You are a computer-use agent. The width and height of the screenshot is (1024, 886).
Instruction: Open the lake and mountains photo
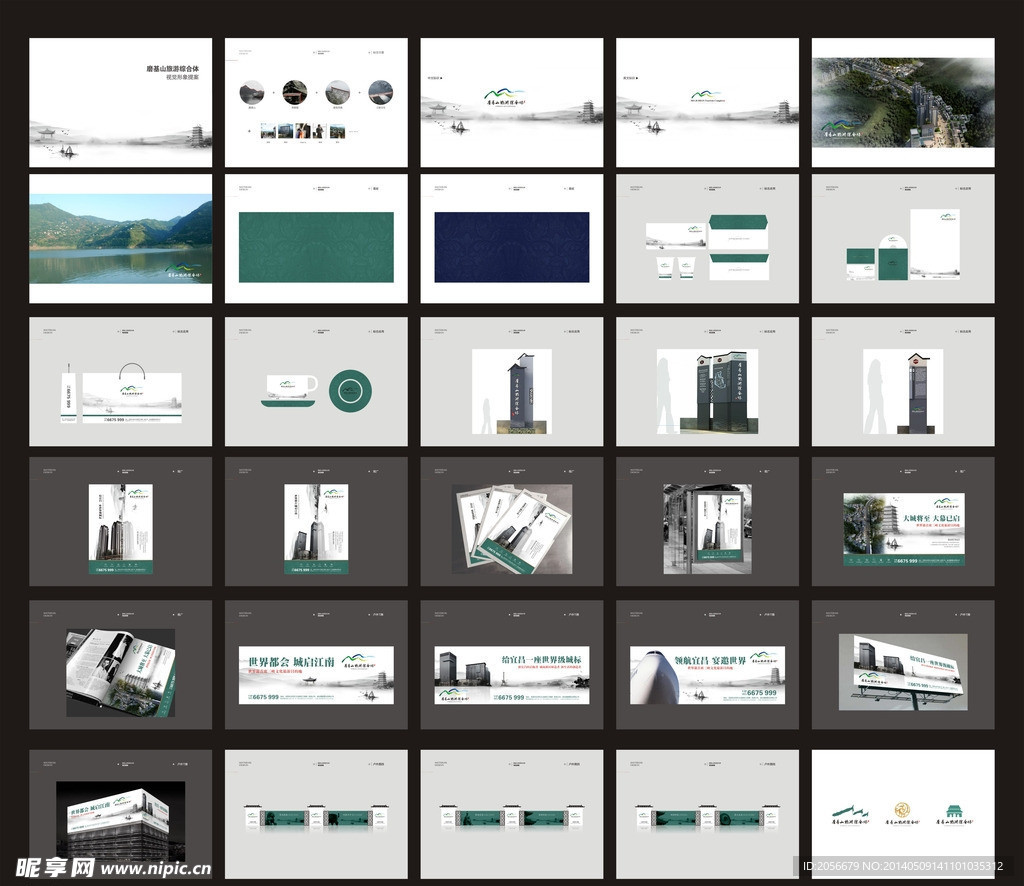coord(120,239)
